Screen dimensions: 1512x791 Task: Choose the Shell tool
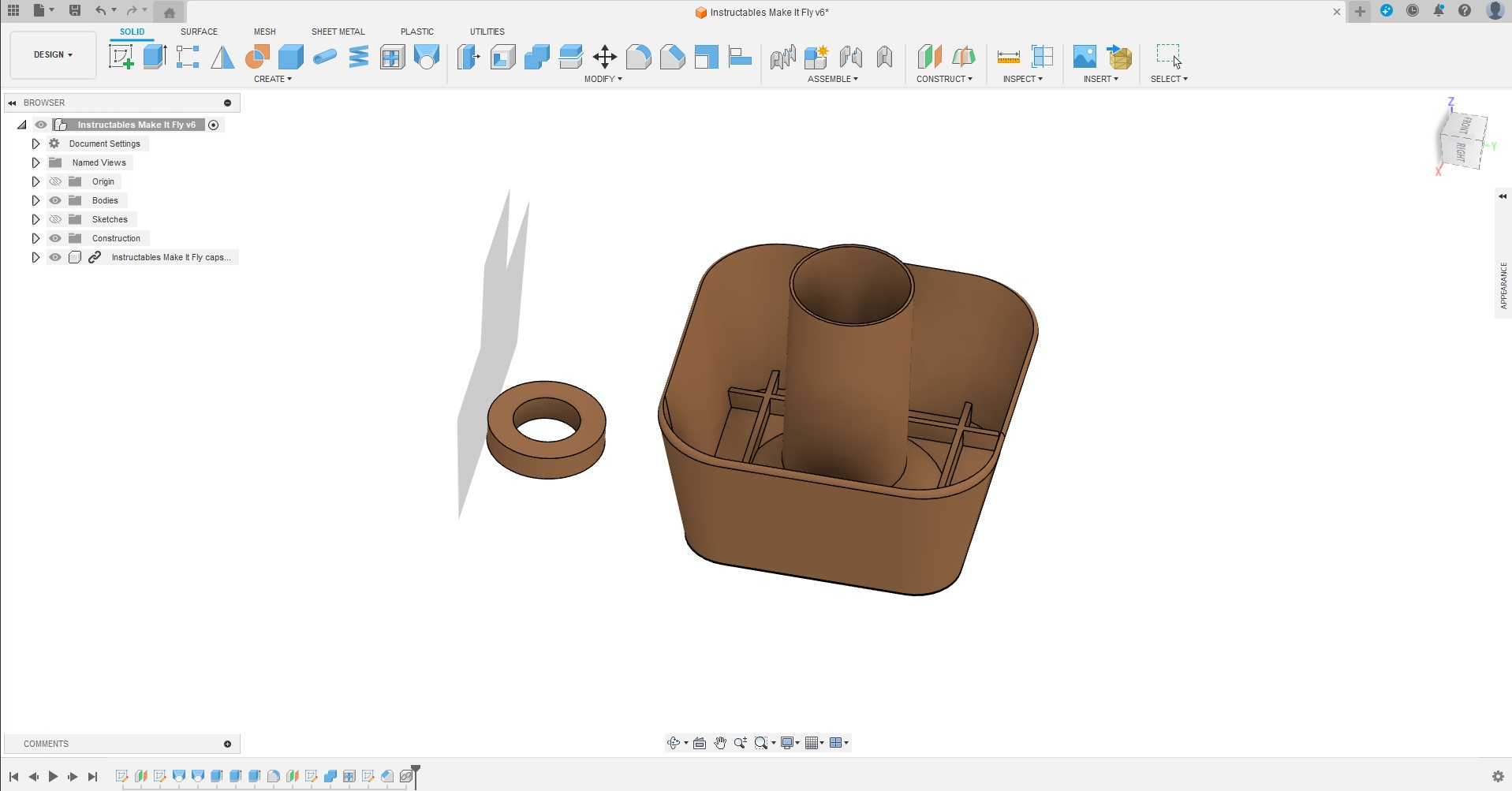(x=502, y=57)
